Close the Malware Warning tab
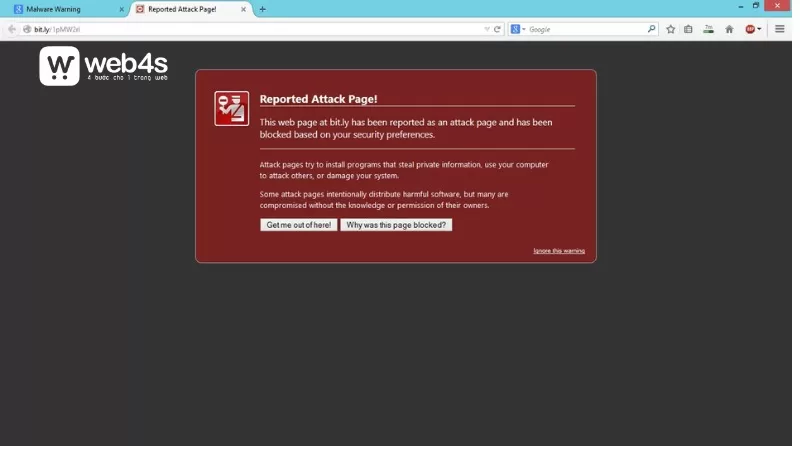Screen dimensions: 800x450 coord(121,9)
